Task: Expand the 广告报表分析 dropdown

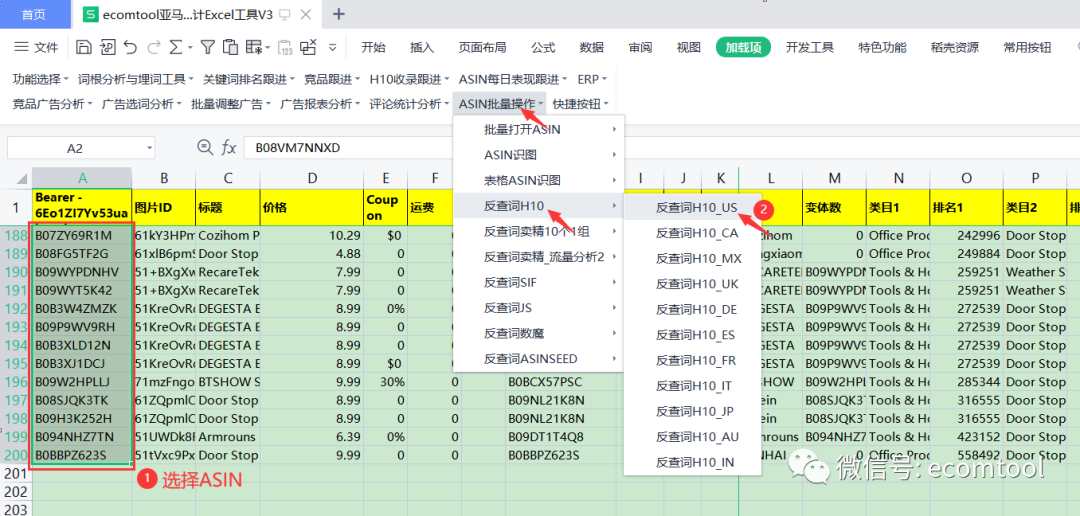Action: coord(320,104)
